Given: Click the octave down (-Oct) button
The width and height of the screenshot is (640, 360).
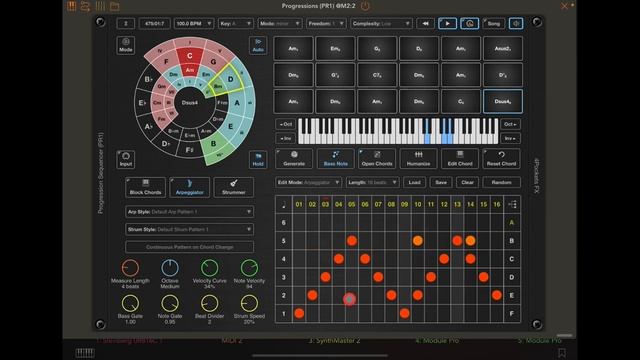Looking at the screenshot, I should (x=286, y=124).
